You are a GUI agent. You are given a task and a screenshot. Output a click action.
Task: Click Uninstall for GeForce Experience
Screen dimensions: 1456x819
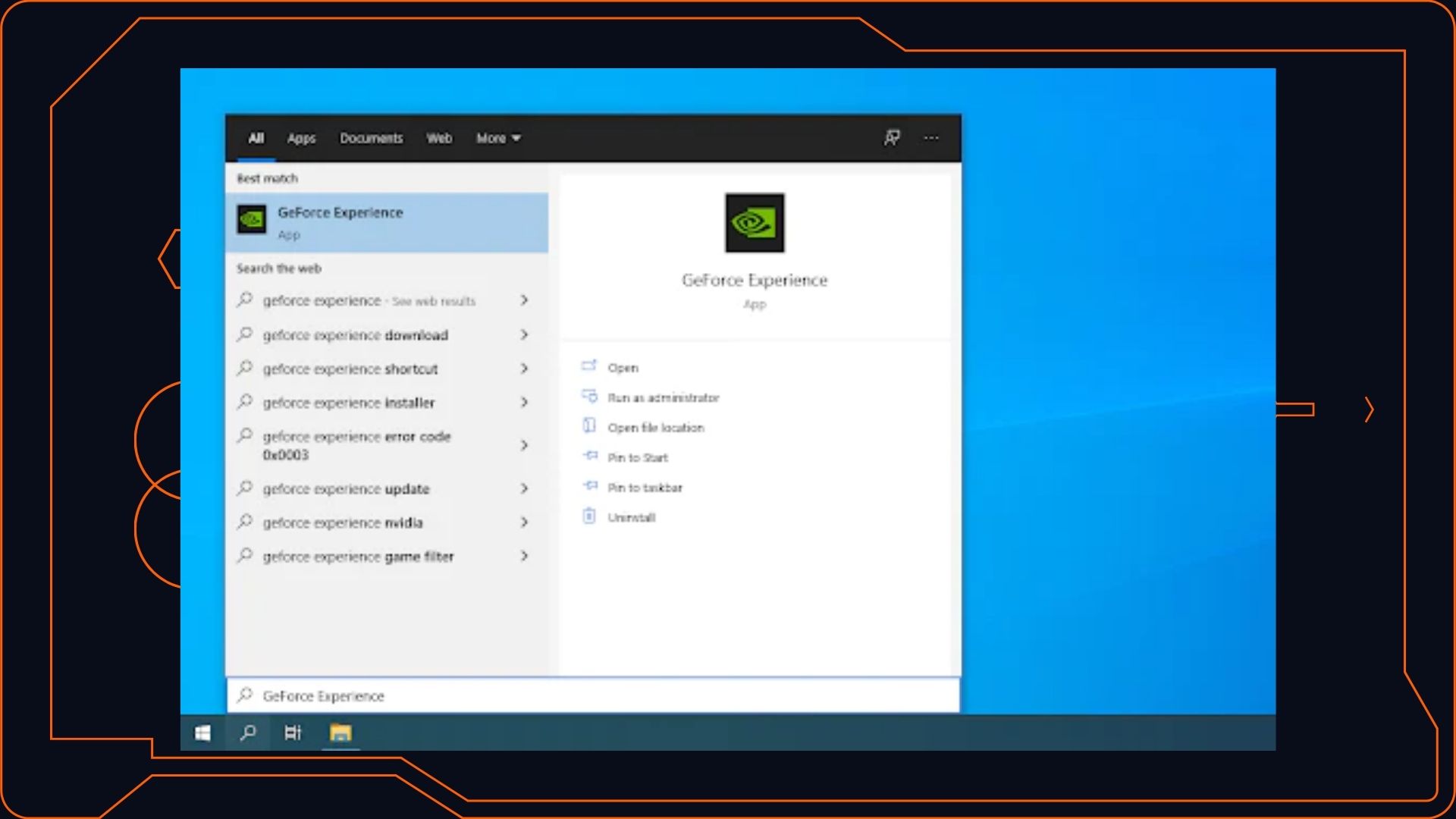click(631, 517)
